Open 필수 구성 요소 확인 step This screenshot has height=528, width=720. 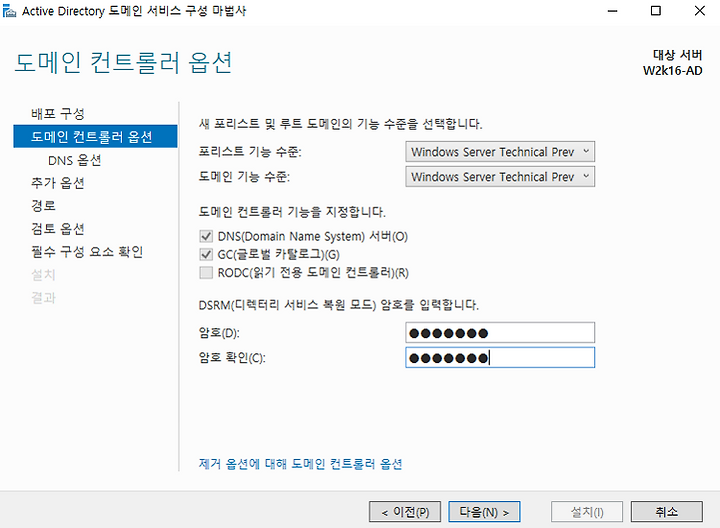87,252
